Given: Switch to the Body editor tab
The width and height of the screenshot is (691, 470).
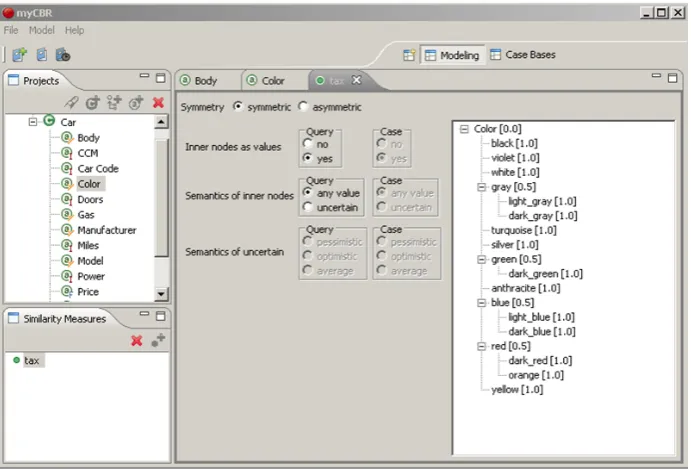Looking at the screenshot, I should tap(206, 81).
